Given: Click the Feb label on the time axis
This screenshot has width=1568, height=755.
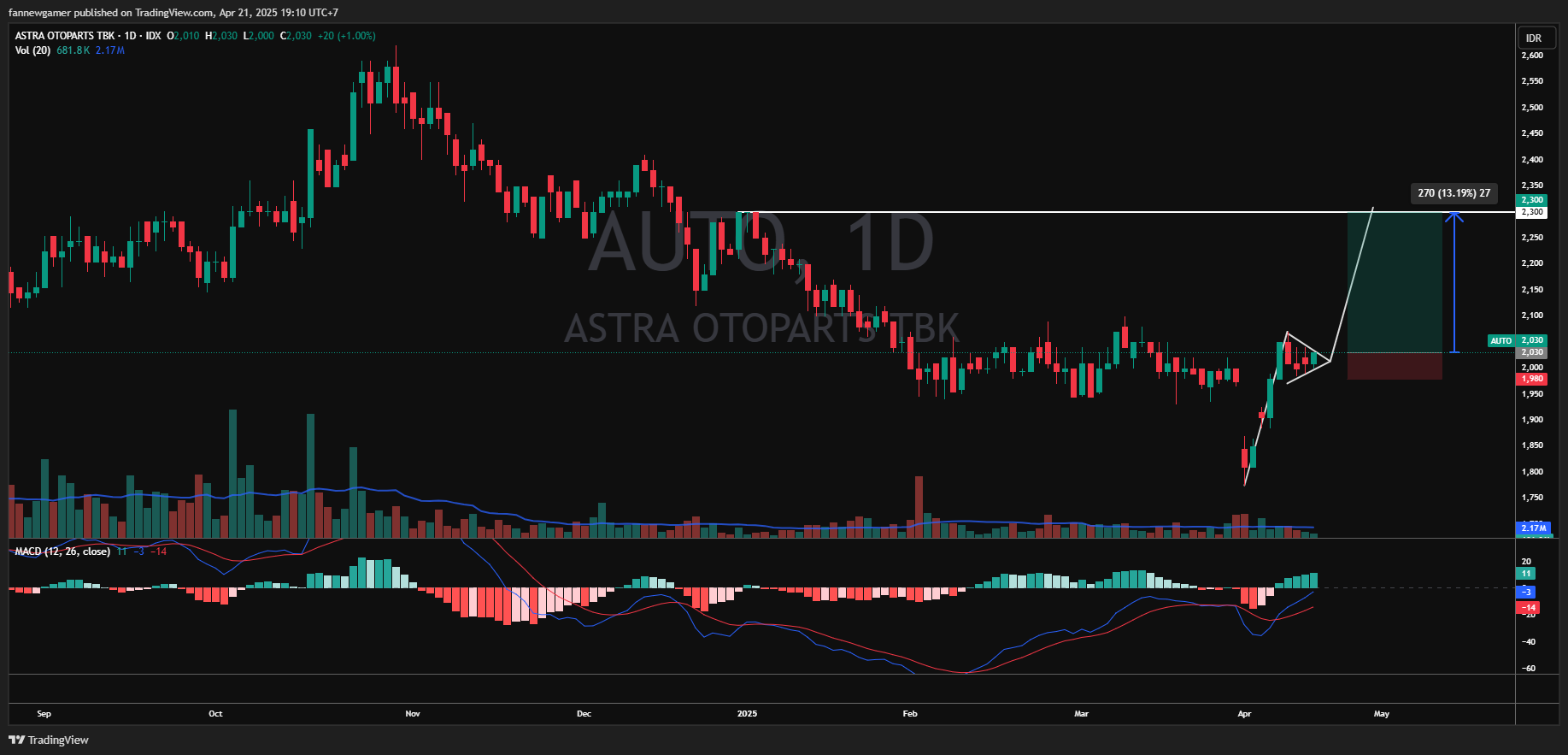Looking at the screenshot, I should tap(910, 714).
